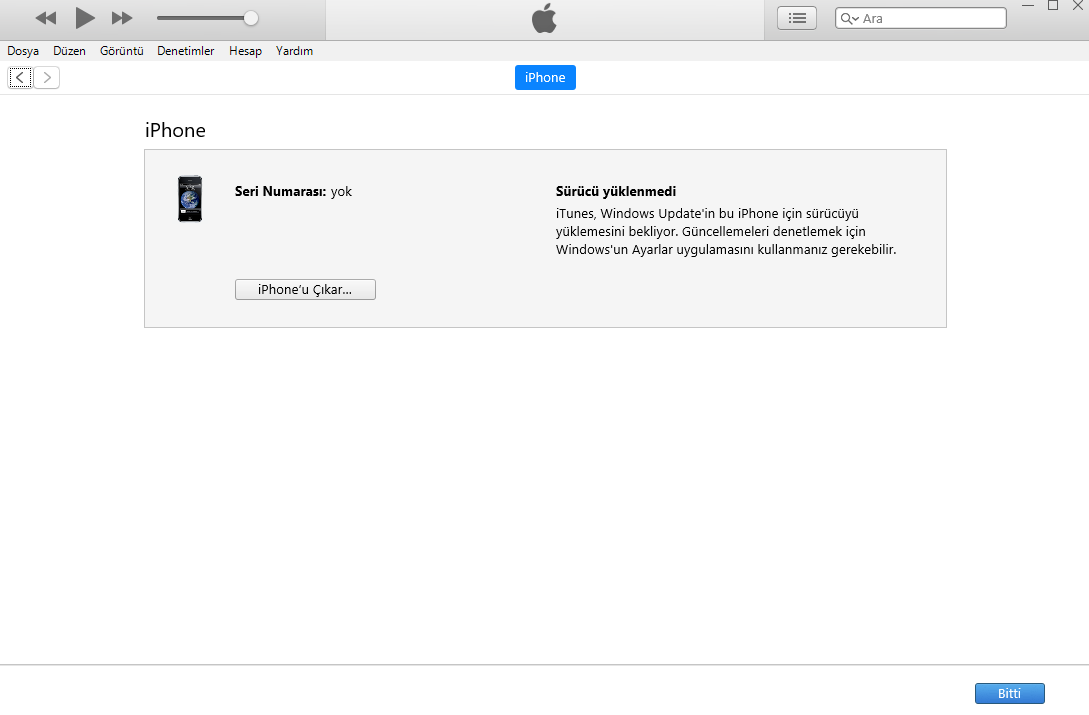Open the Denetimler menu
This screenshot has width=1089, height=715.
coord(185,51)
